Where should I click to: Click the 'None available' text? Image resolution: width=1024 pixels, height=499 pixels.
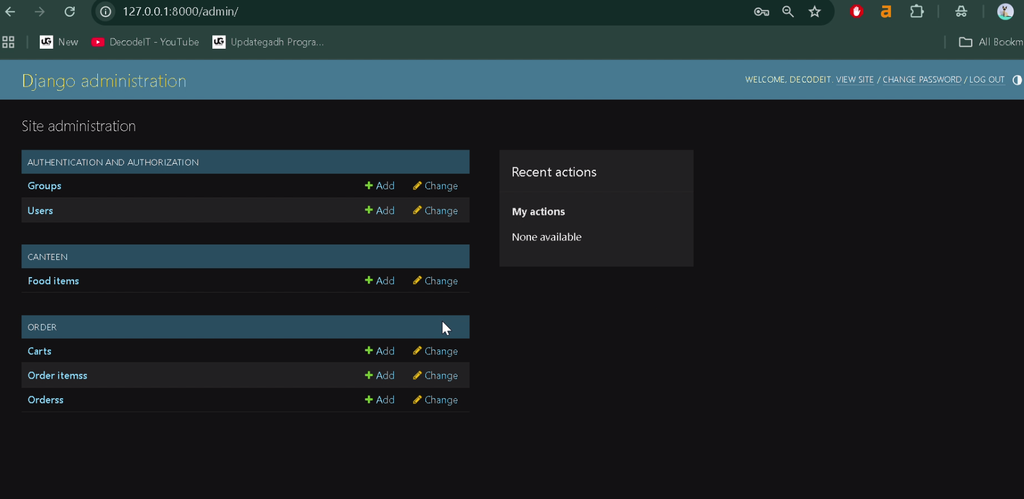[547, 236]
